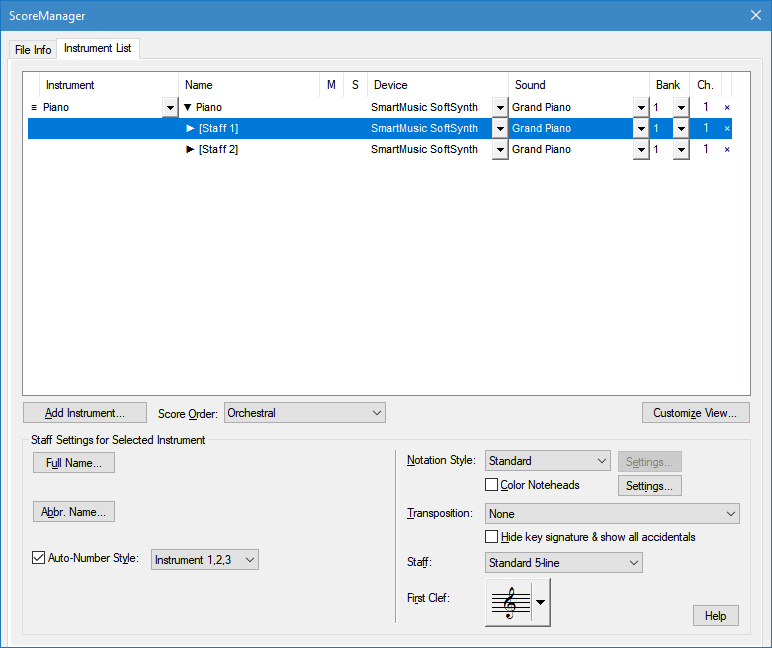The width and height of the screenshot is (772, 648).
Task: Click the drag handle icon beside Piano
Action: coord(34,107)
